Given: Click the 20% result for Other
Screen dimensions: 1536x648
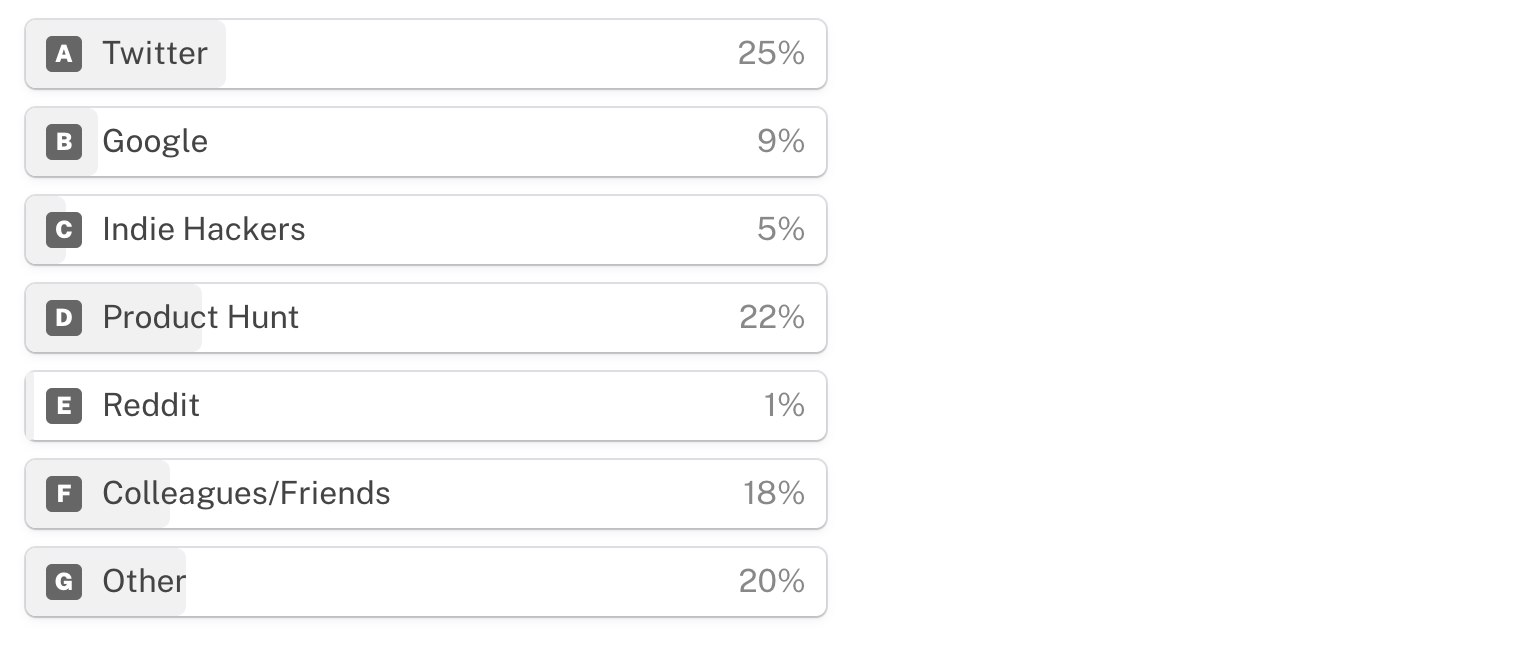Looking at the screenshot, I should [x=772, y=581].
